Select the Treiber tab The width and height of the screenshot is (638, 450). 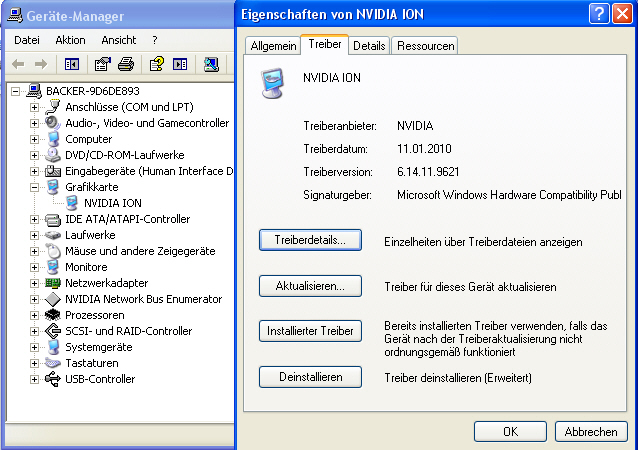325,44
